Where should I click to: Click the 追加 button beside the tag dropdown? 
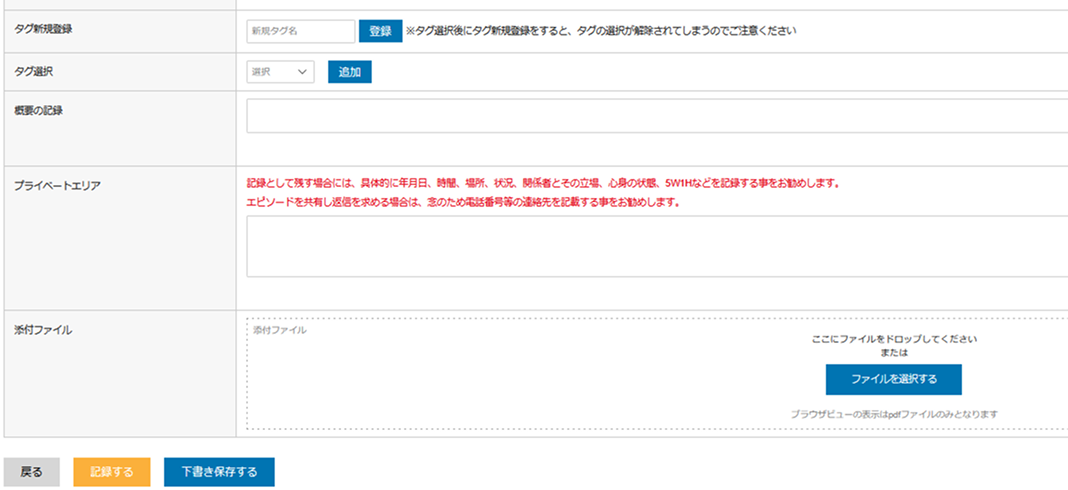pyautogui.click(x=349, y=72)
